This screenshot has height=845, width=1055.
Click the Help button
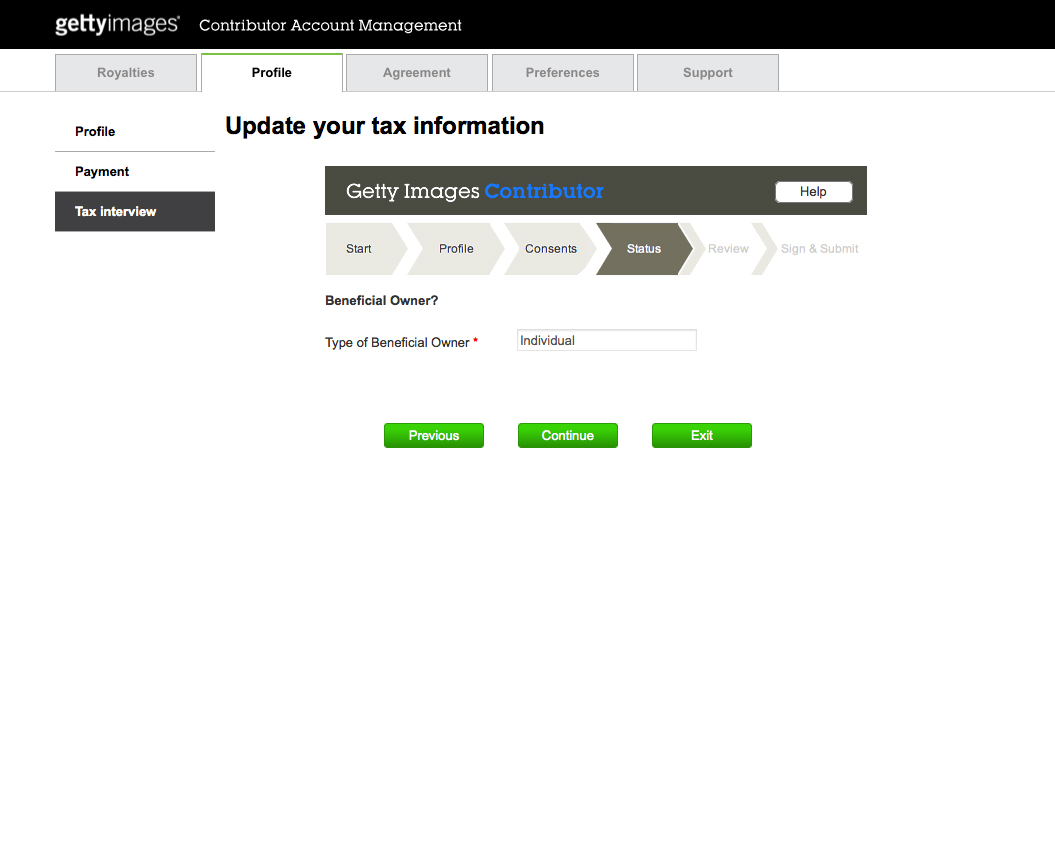(x=813, y=192)
